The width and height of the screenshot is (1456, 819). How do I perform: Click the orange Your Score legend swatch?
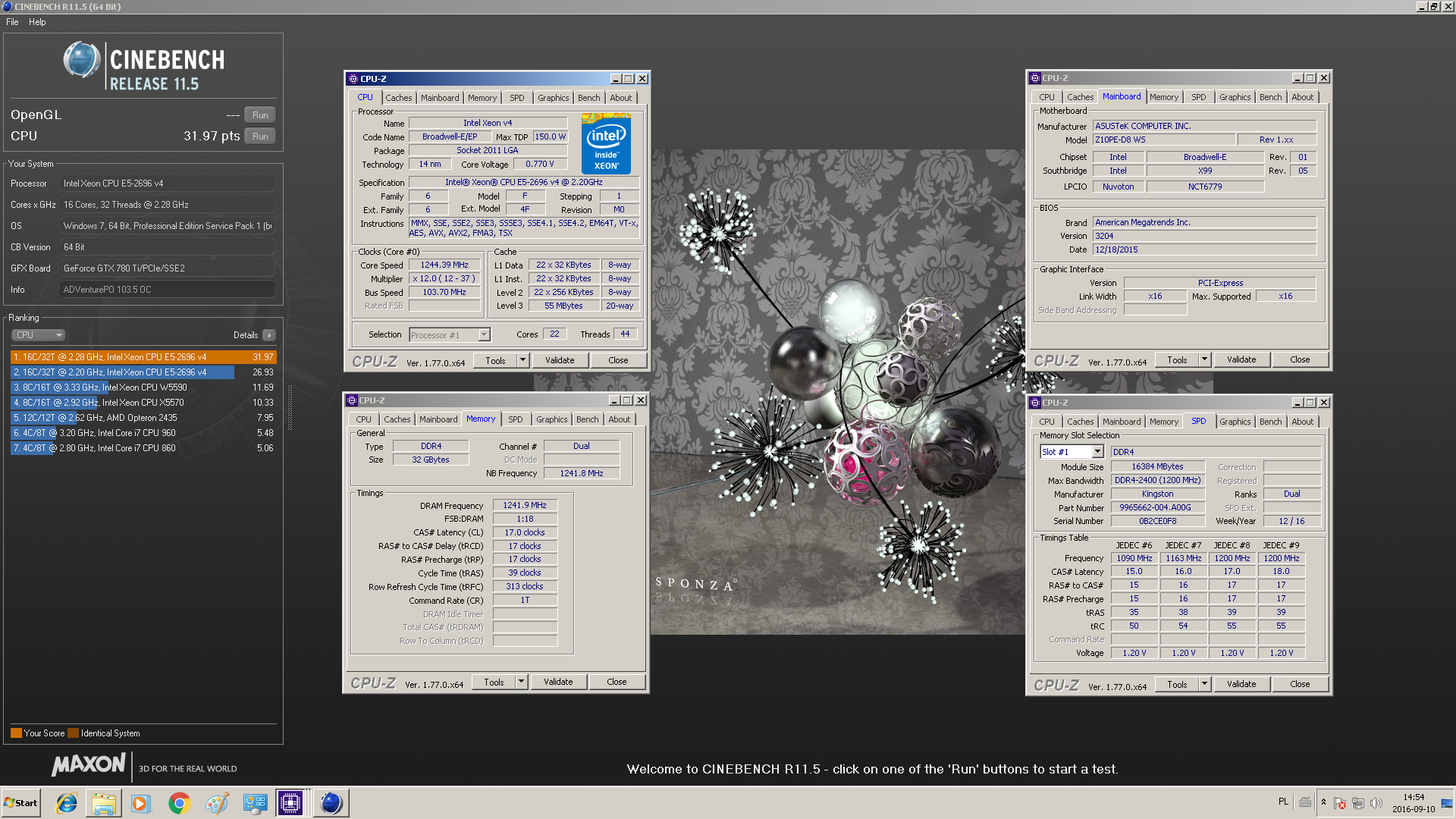16,733
